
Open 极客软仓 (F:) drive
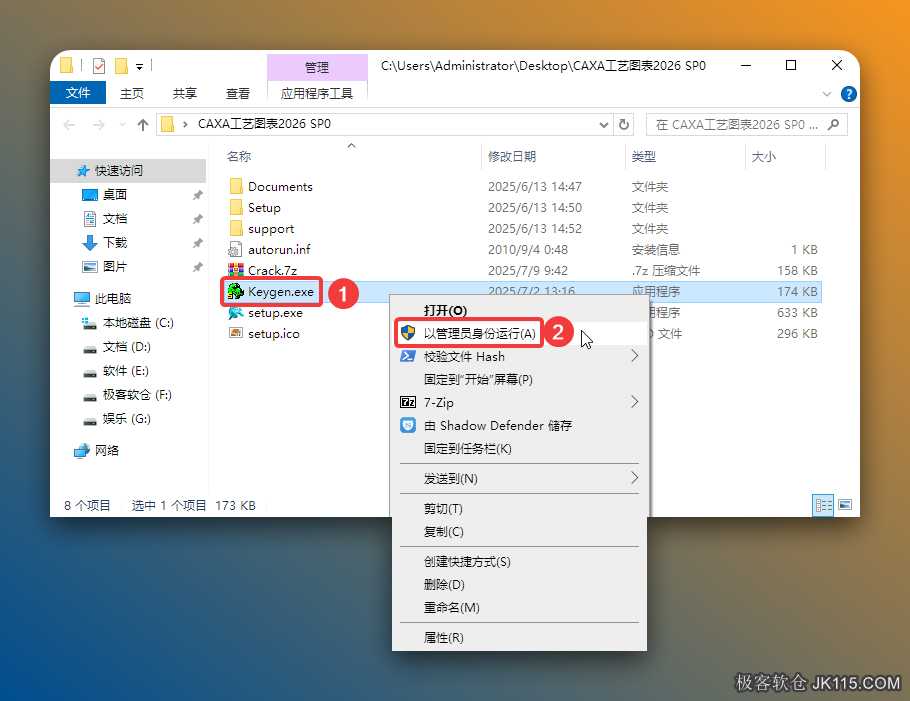(x=137, y=395)
